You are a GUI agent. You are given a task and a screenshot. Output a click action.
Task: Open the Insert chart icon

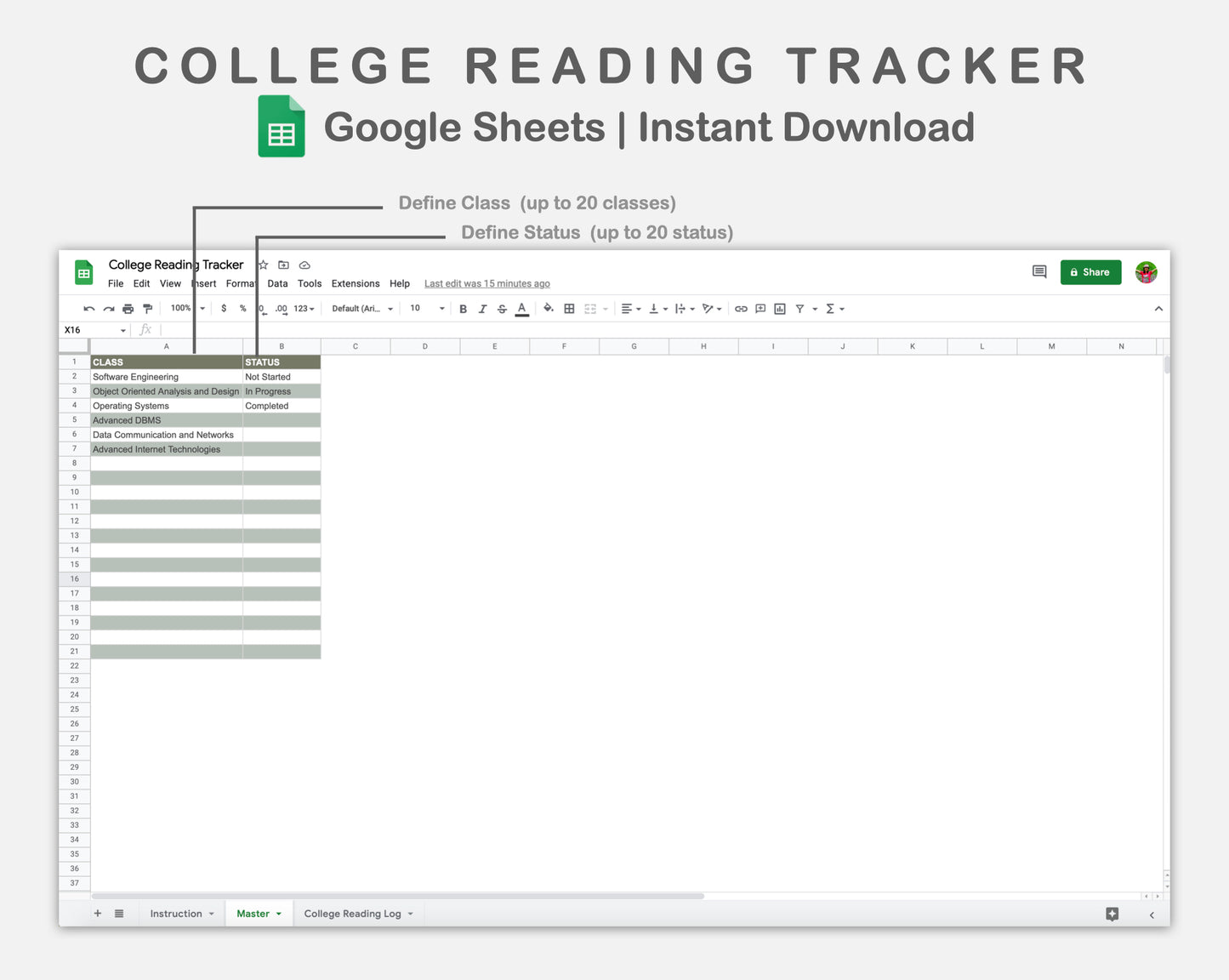point(779,308)
